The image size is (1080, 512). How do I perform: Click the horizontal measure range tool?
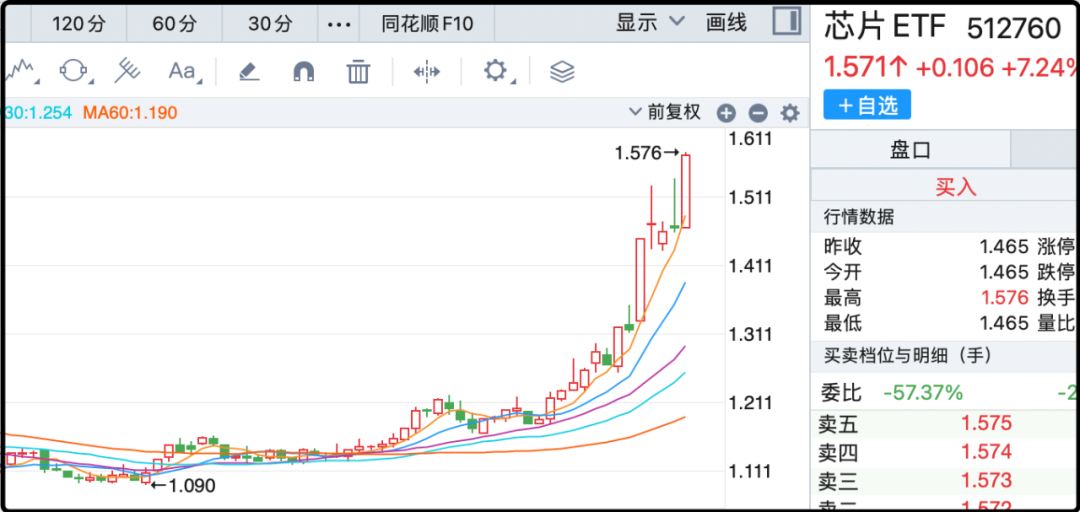click(427, 72)
